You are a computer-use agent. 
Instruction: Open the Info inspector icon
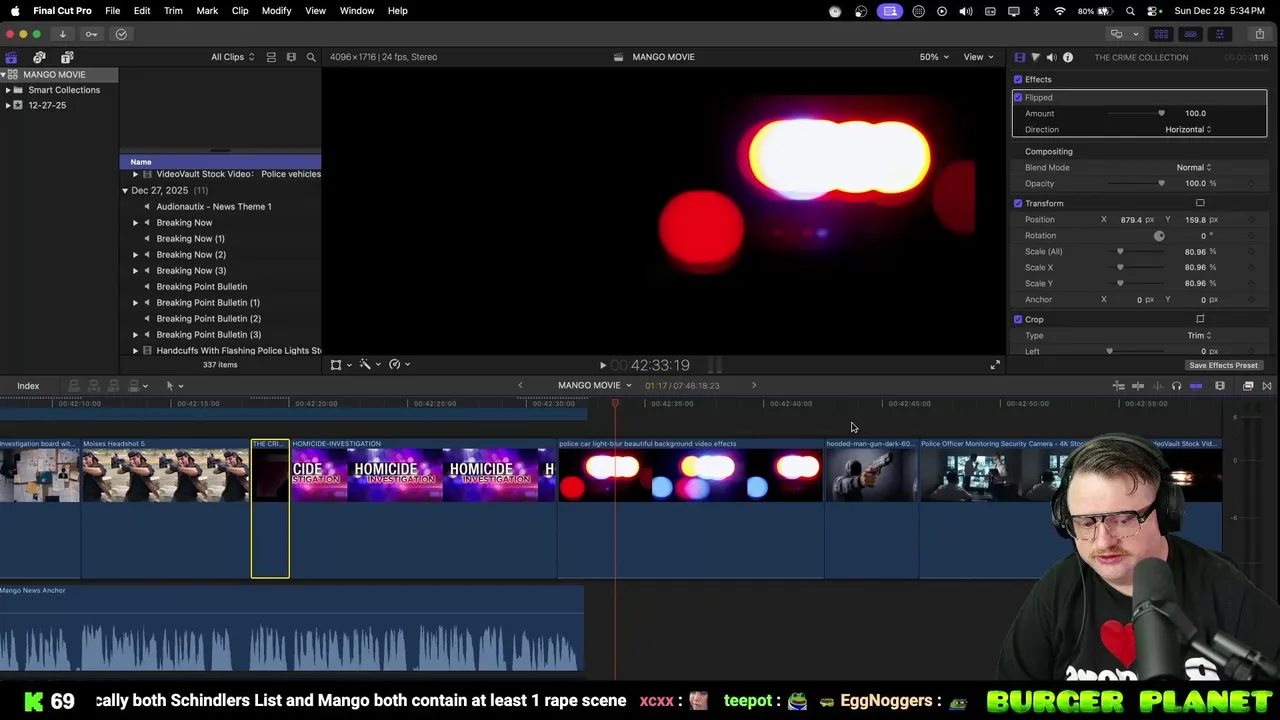1068,57
